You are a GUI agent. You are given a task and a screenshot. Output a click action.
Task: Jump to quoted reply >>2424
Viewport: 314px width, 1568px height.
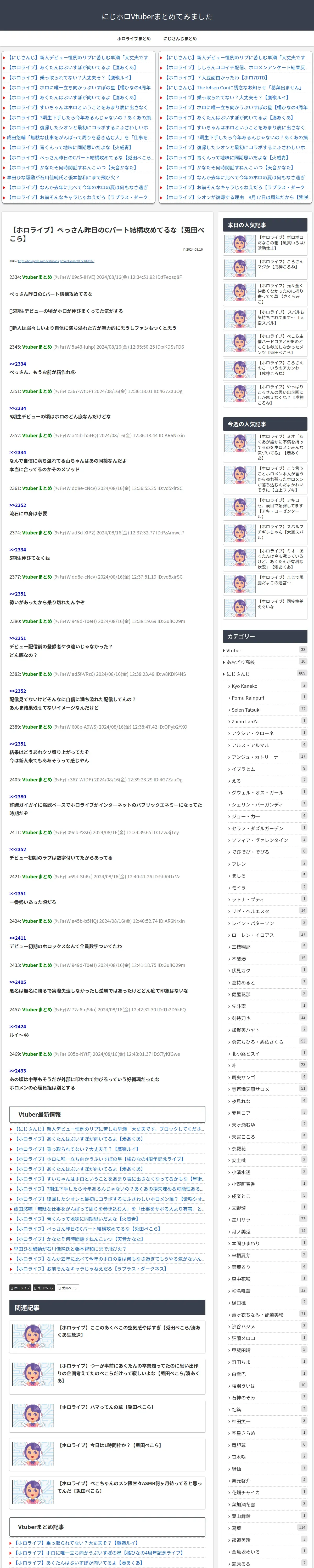coord(18,1026)
